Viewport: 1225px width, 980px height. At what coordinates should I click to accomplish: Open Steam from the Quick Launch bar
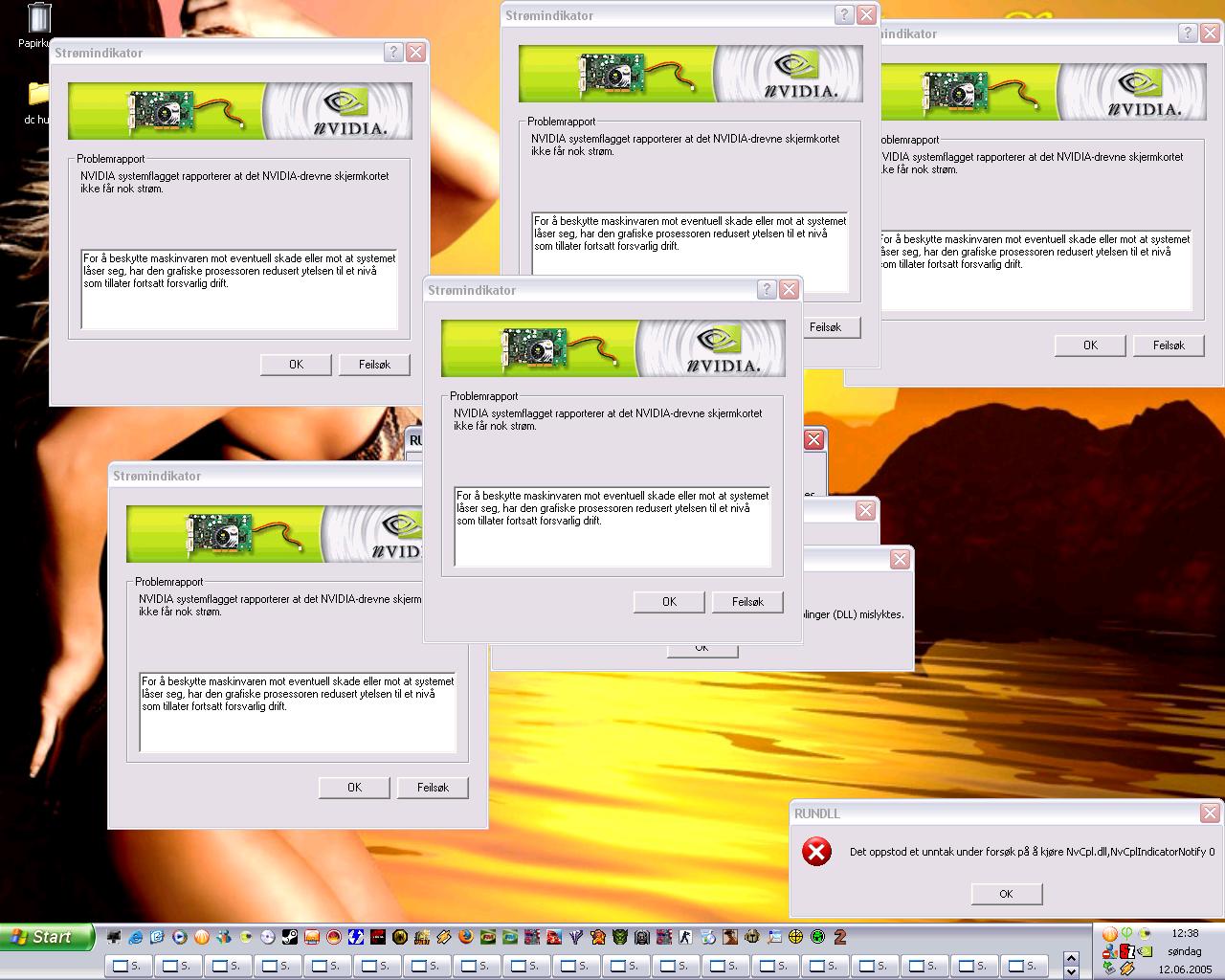pos(289,937)
